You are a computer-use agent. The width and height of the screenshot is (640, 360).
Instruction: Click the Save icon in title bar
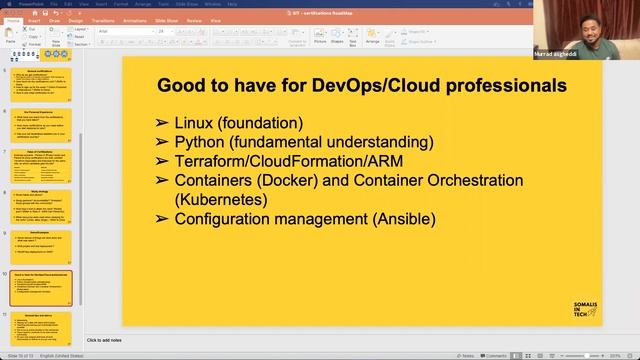(x=45, y=13)
